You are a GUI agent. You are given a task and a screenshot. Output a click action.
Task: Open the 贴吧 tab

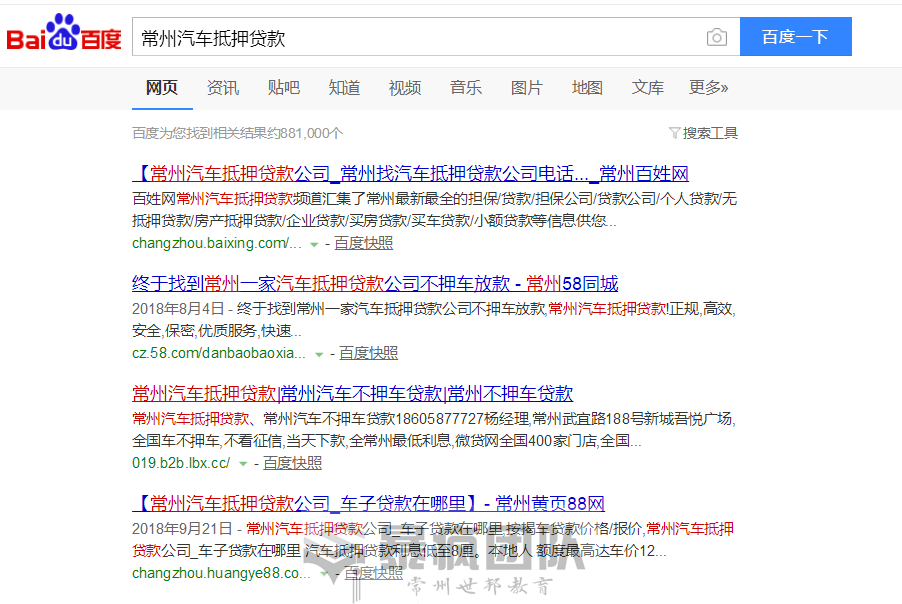(284, 87)
